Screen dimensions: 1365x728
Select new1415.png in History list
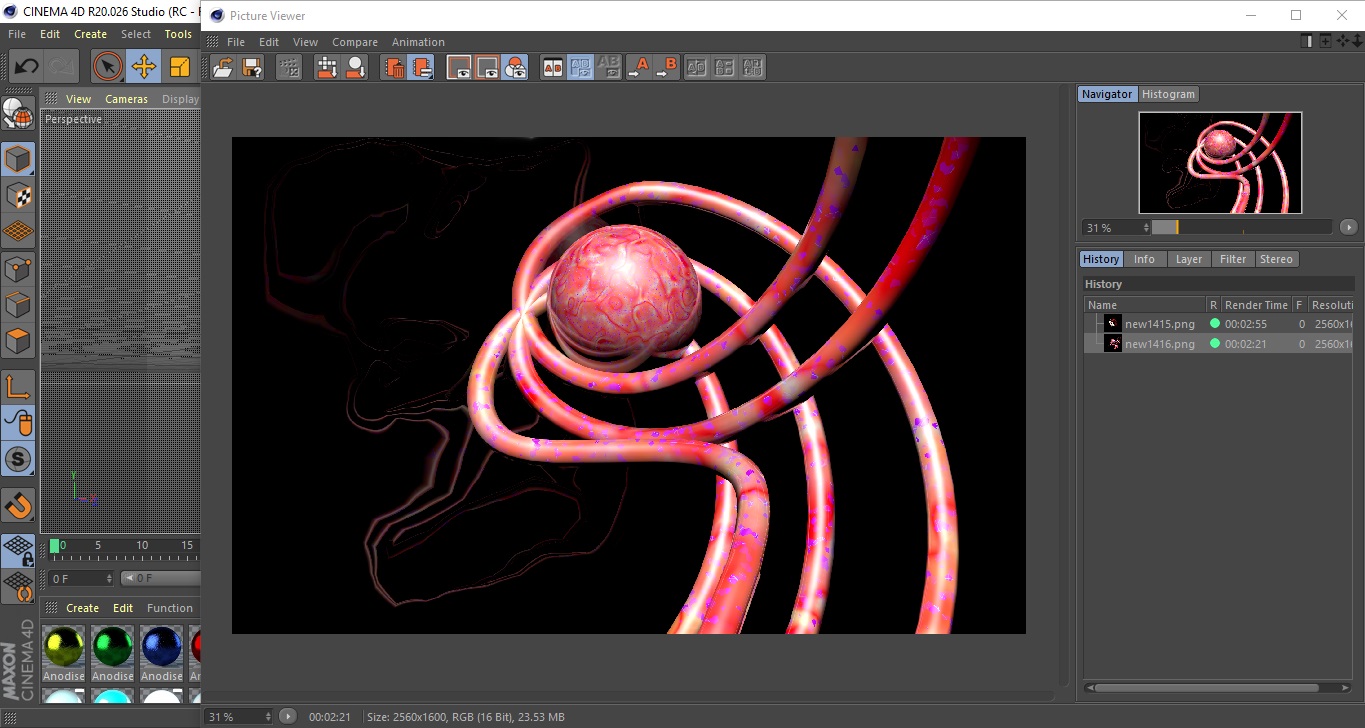[x=1159, y=323]
